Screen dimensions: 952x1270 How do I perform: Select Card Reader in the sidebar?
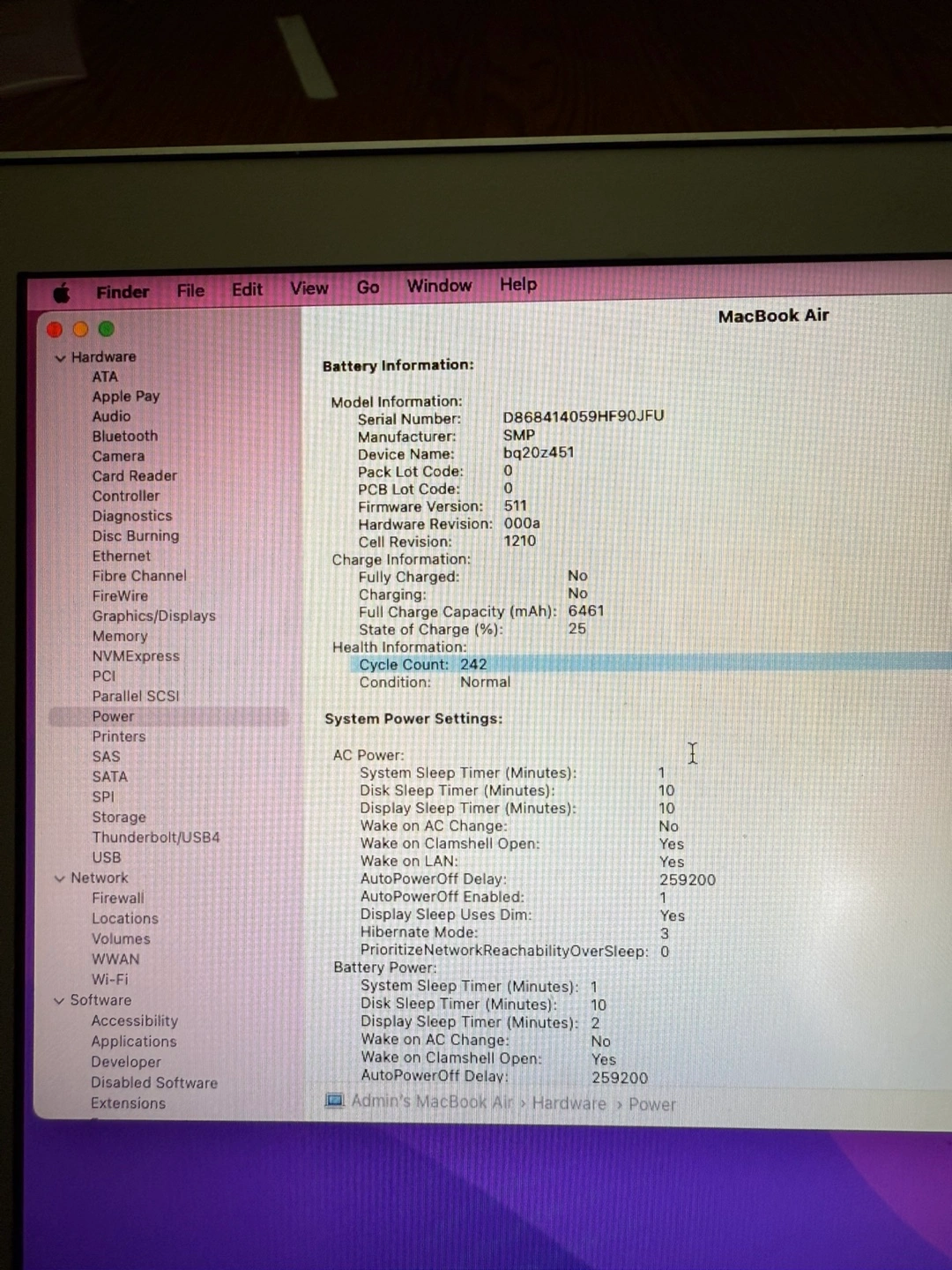[x=135, y=476]
